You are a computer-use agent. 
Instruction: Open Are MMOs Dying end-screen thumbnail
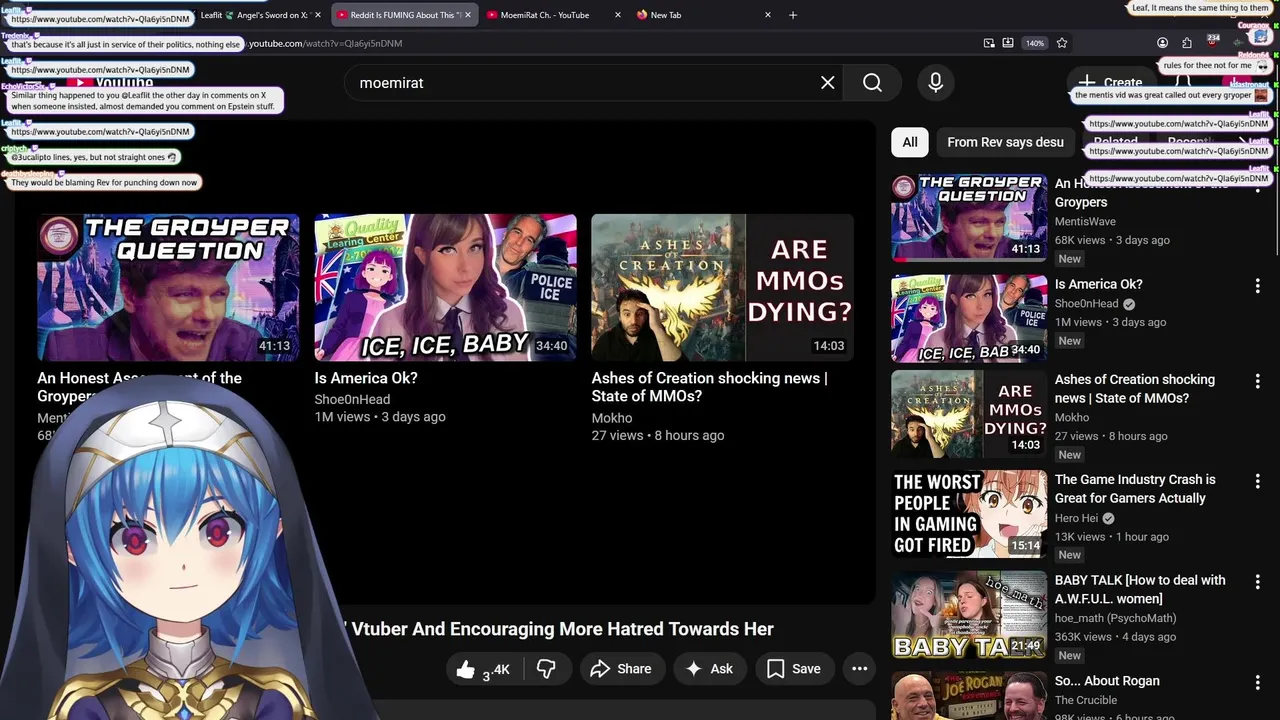(722, 287)
